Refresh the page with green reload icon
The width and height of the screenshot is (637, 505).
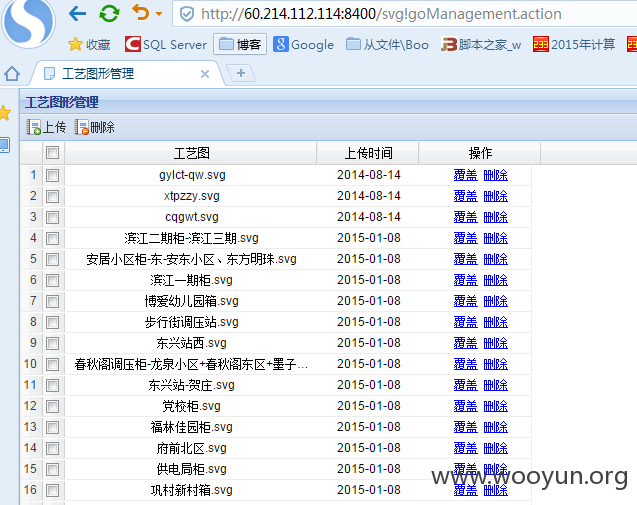tap(109, 13)
